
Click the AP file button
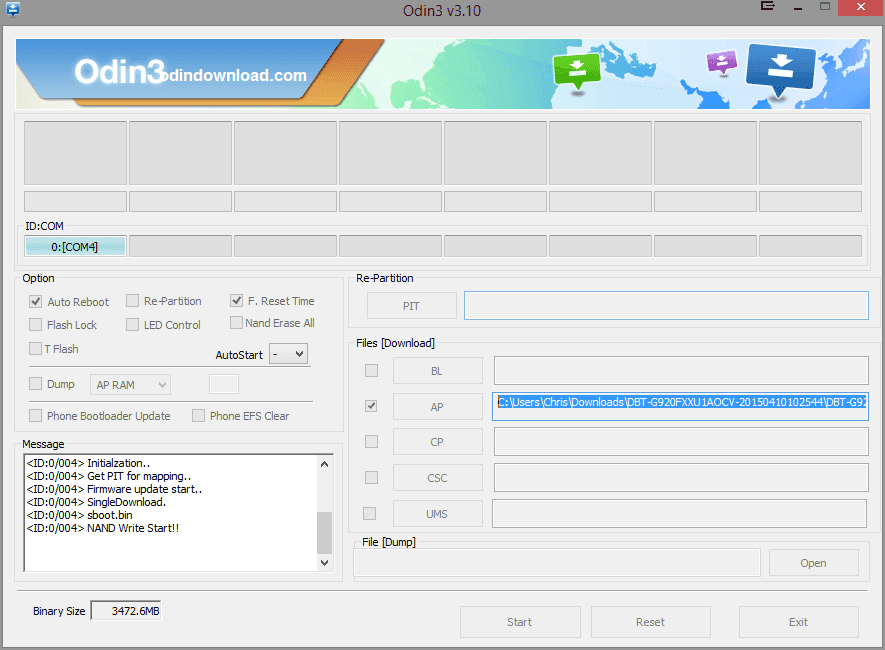(x=437, y=407)
